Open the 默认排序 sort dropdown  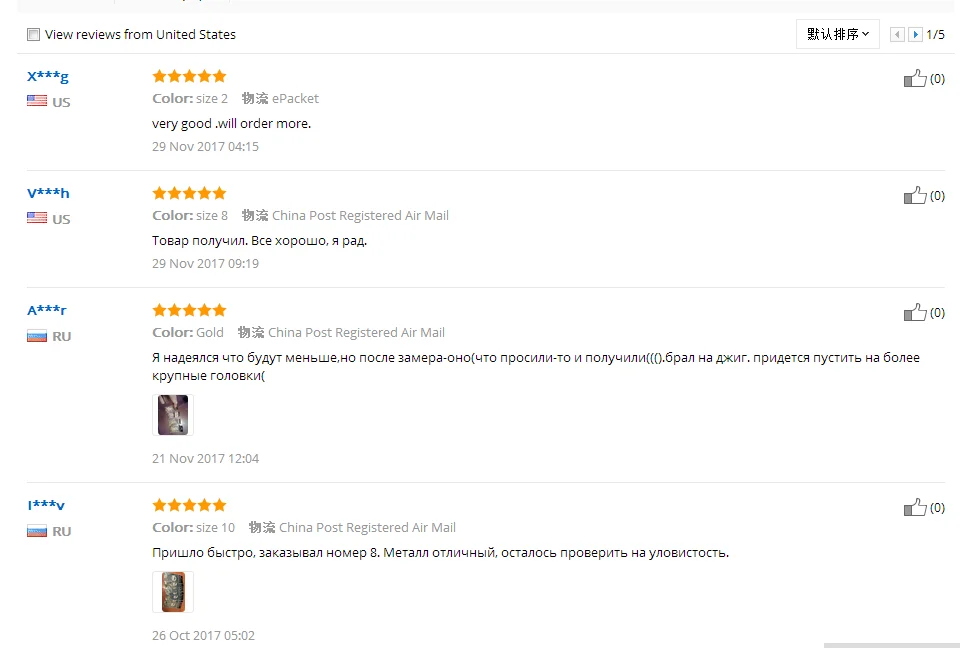(x=838, y=34)
